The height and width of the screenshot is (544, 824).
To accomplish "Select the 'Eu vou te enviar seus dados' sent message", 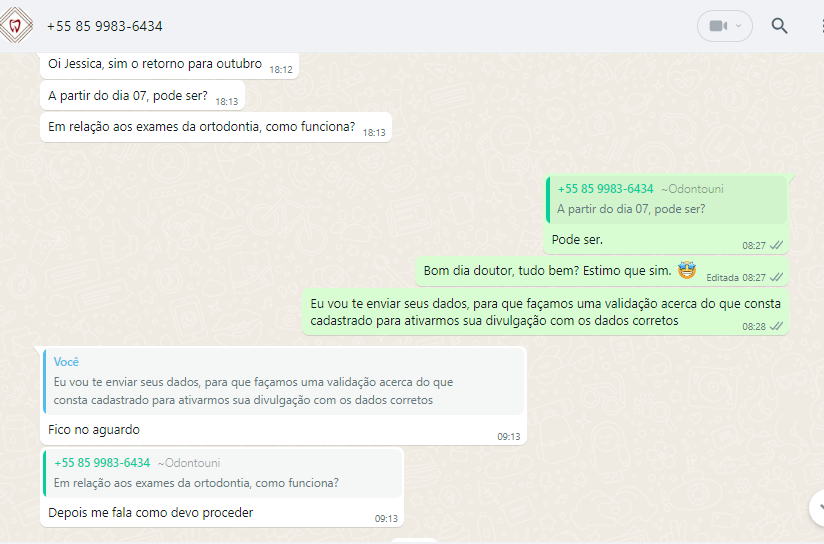I will point(545,312).
